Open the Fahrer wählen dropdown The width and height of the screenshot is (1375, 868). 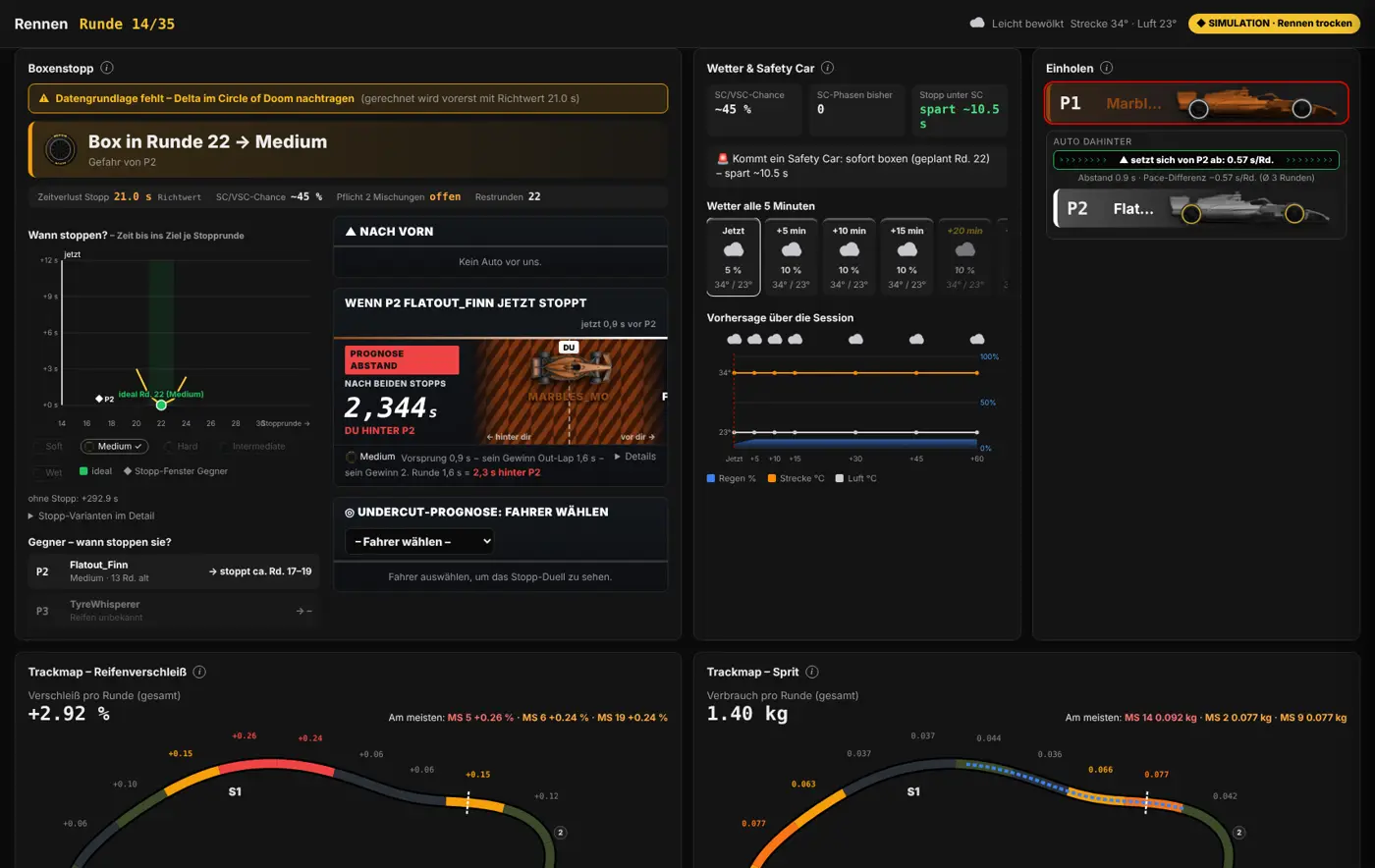pos(419,541)
